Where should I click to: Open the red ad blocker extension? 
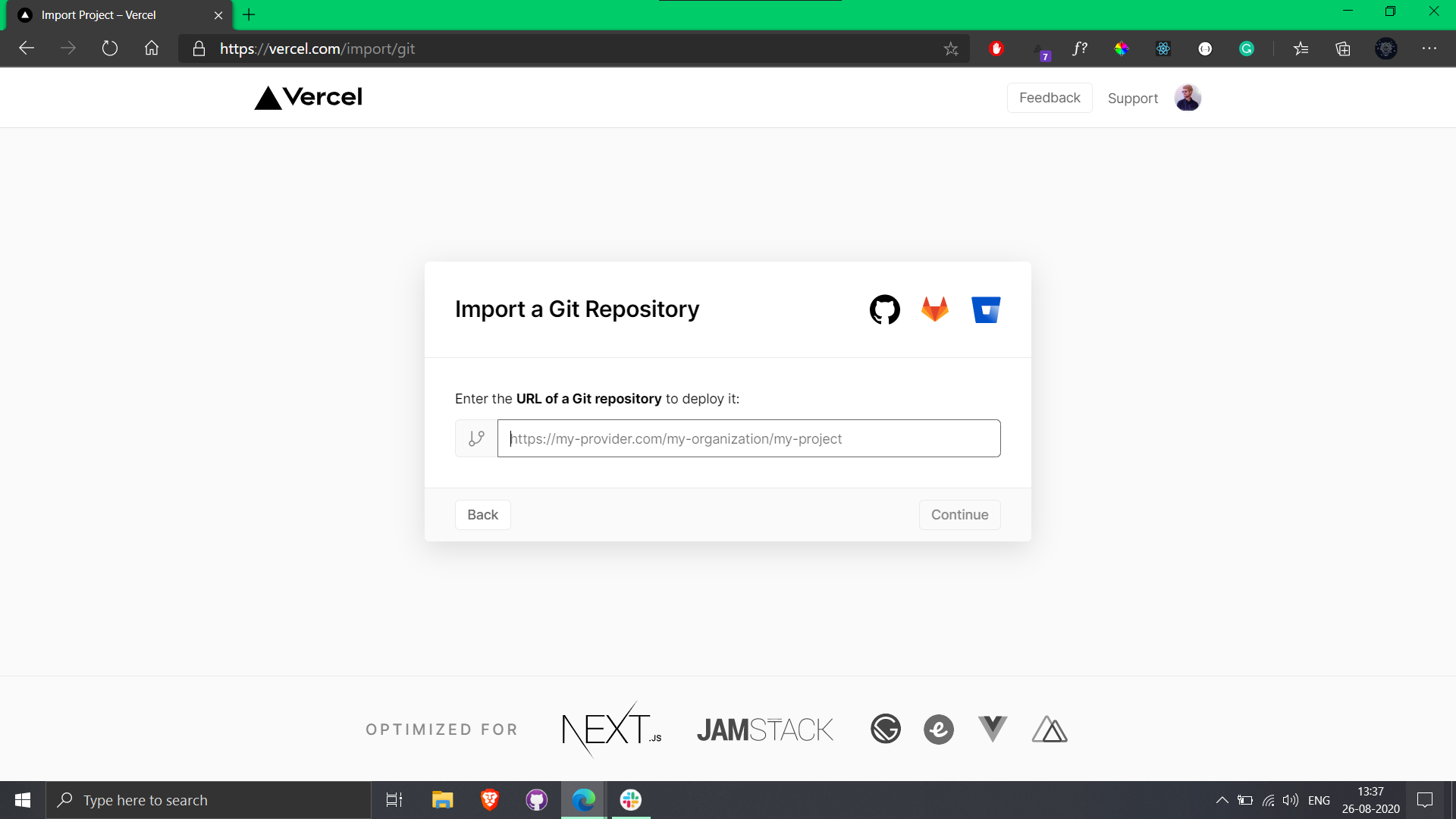[996, 49]
